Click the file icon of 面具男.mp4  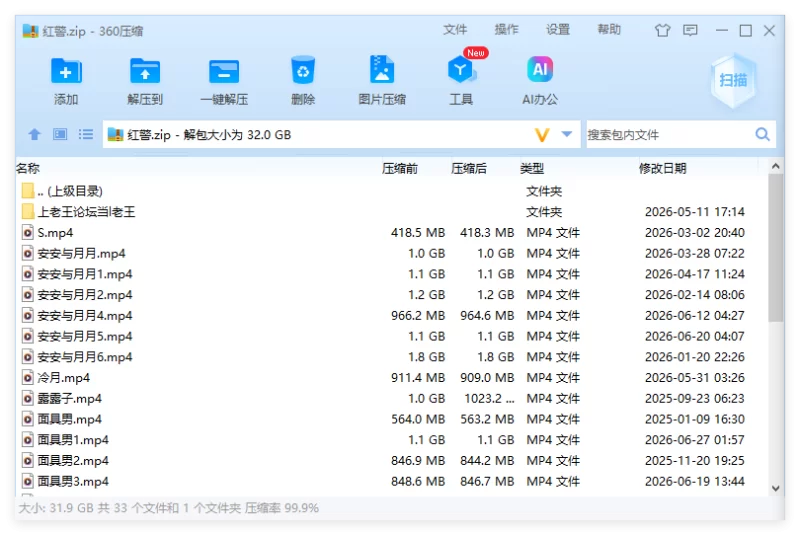coord(28,419)
